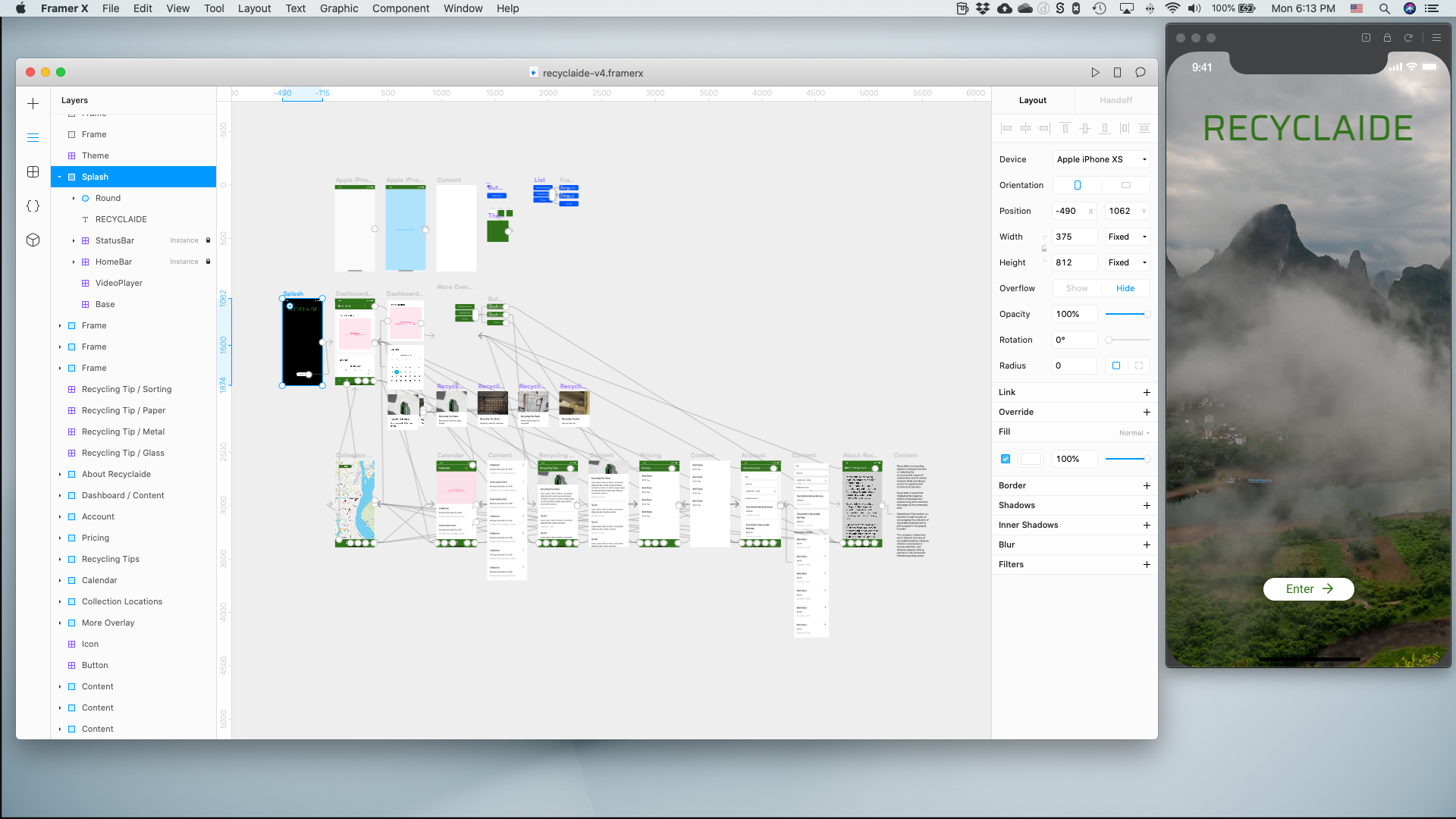Click the Radius input field
The height and width of the screenshot is (819, 1456).
tap(1074, 366)
